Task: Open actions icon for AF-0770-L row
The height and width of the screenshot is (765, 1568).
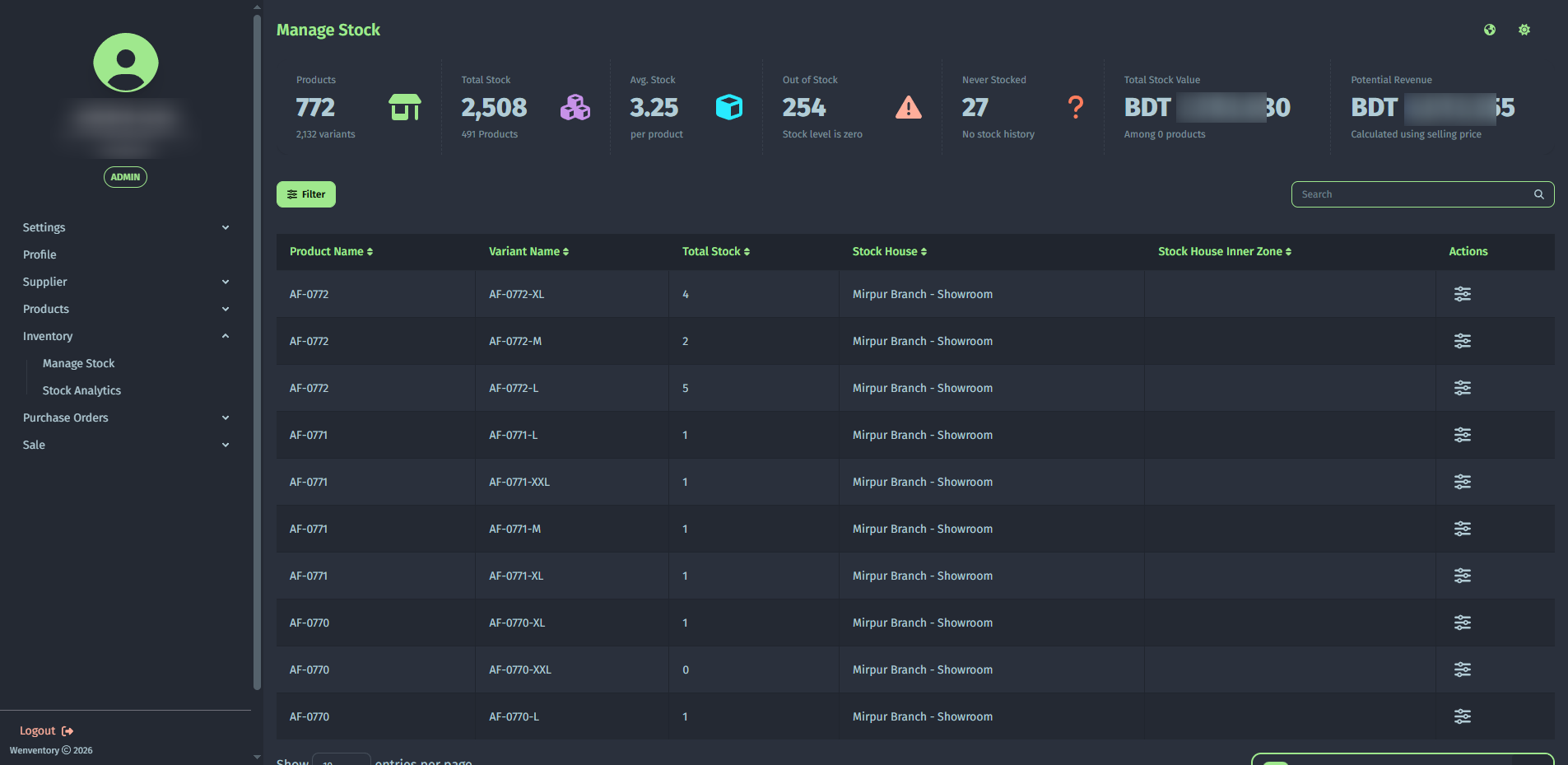Action: click(x=1462, y=716)
